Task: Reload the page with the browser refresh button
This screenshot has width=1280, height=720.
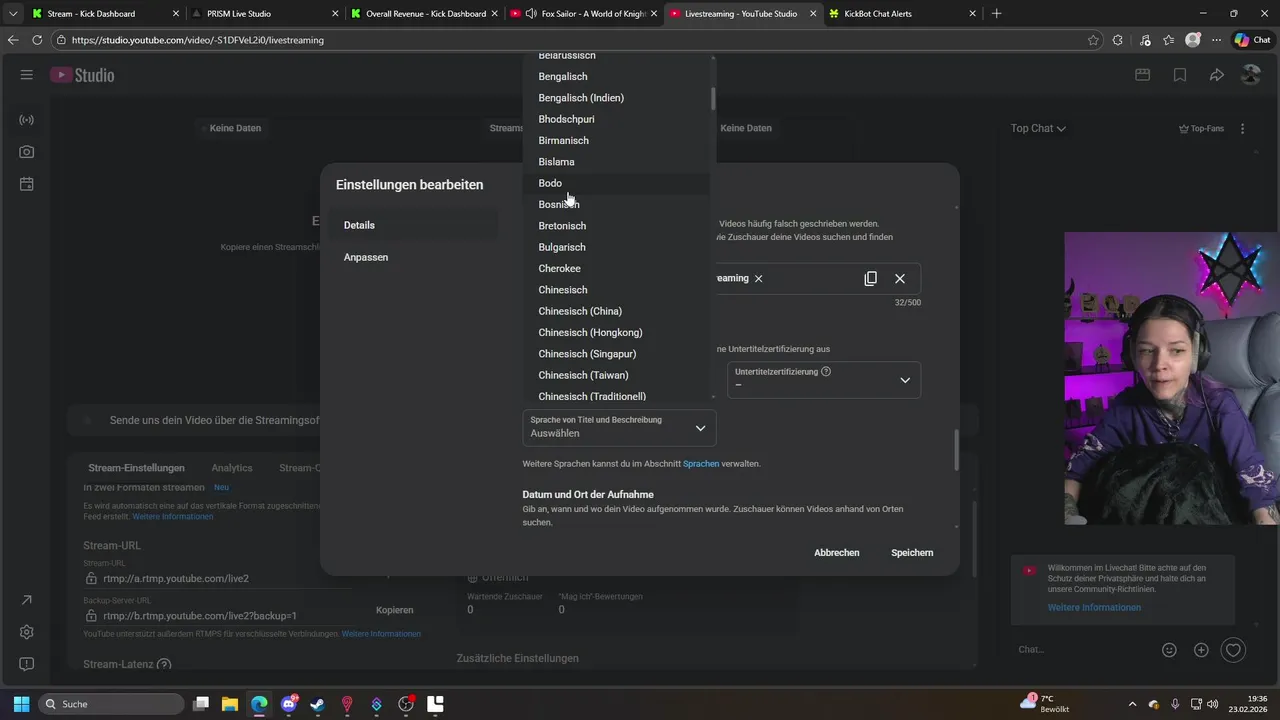Action: coord(37,40)
